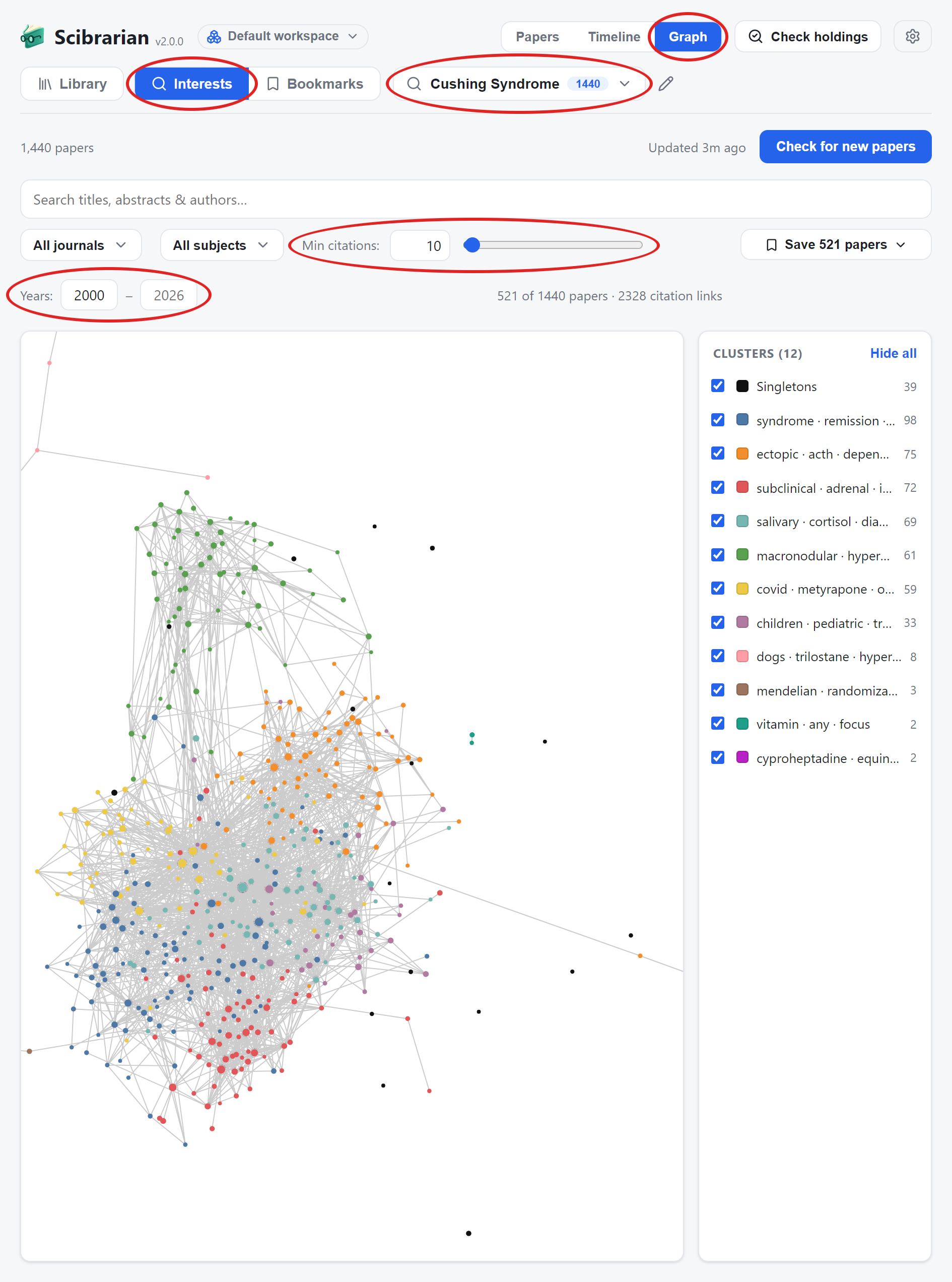Switch to the Timeline view tab
The width and height of the screenshot is (952, 1282).
tap(614, 37)
